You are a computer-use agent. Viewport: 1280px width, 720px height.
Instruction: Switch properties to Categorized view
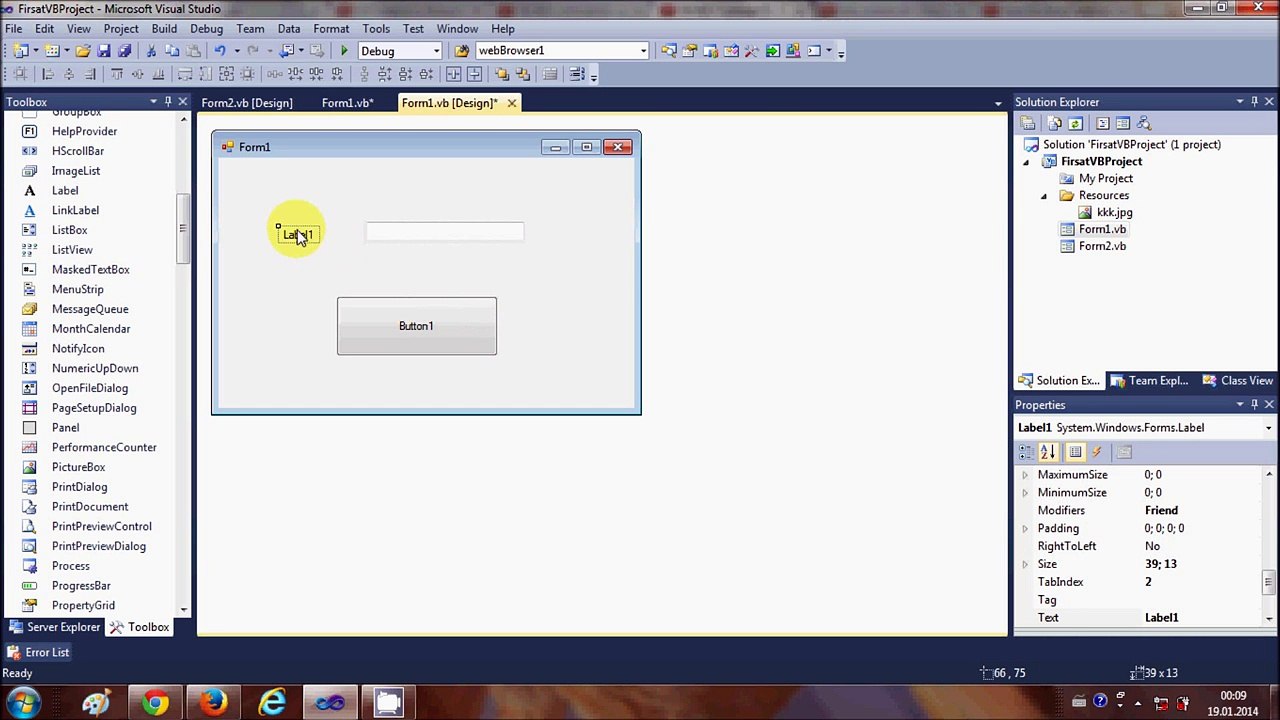1027,452
